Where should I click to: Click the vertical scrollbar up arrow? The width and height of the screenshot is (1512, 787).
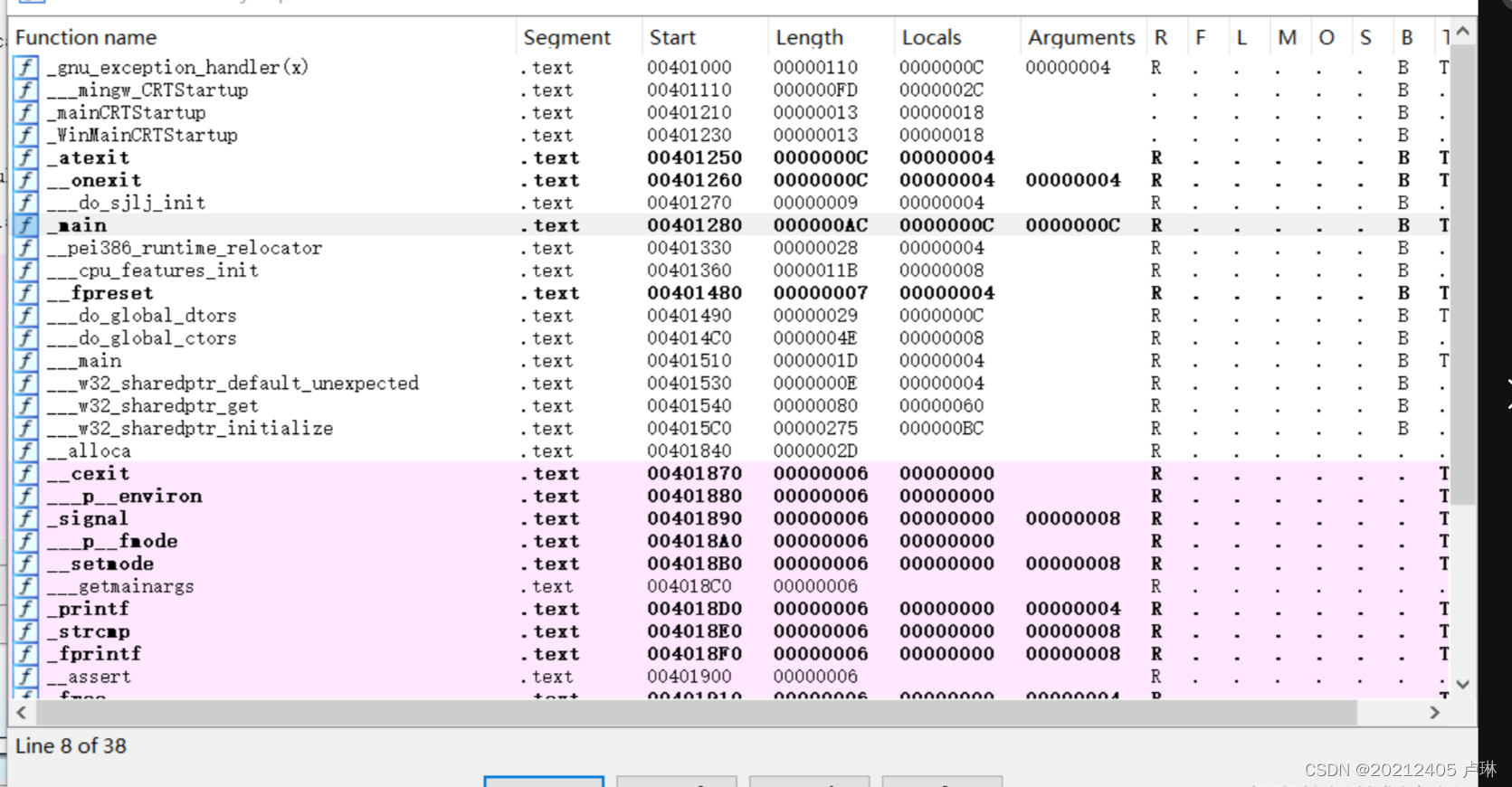(x=1463, y=32)
